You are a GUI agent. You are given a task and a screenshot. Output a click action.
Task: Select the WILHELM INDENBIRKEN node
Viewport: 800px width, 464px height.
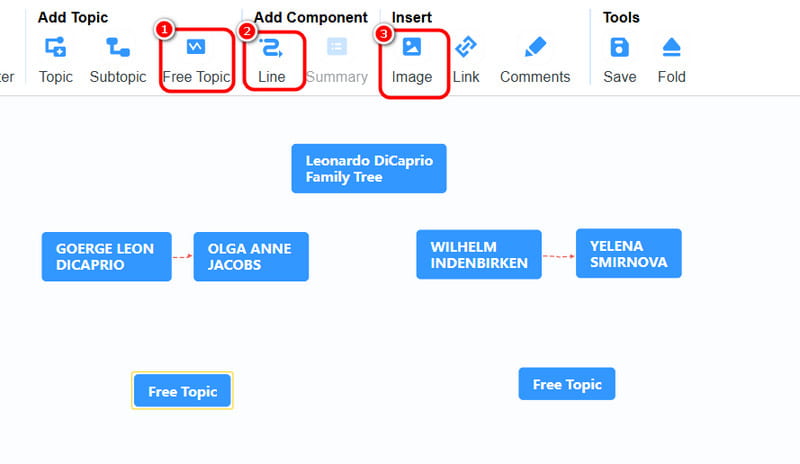pyautogui.click(x=479, y=254)
